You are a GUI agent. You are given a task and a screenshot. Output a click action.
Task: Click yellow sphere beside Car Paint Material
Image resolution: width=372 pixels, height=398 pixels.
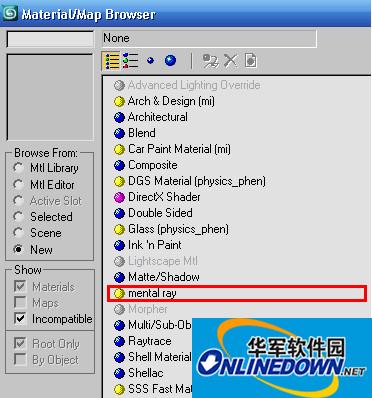click(x=119, y=149)
